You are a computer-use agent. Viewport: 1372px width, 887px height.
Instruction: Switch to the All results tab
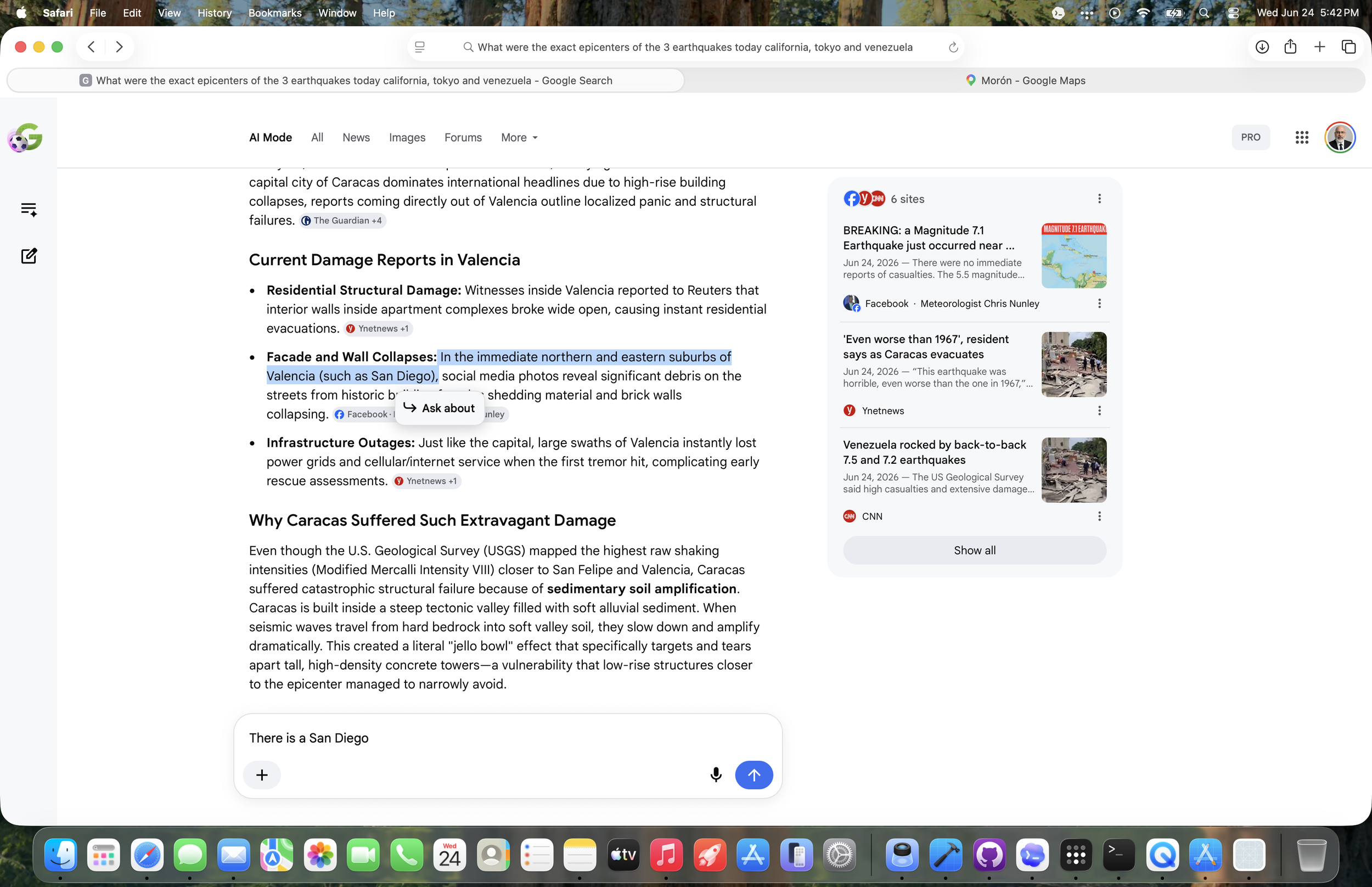pos(317,138)
